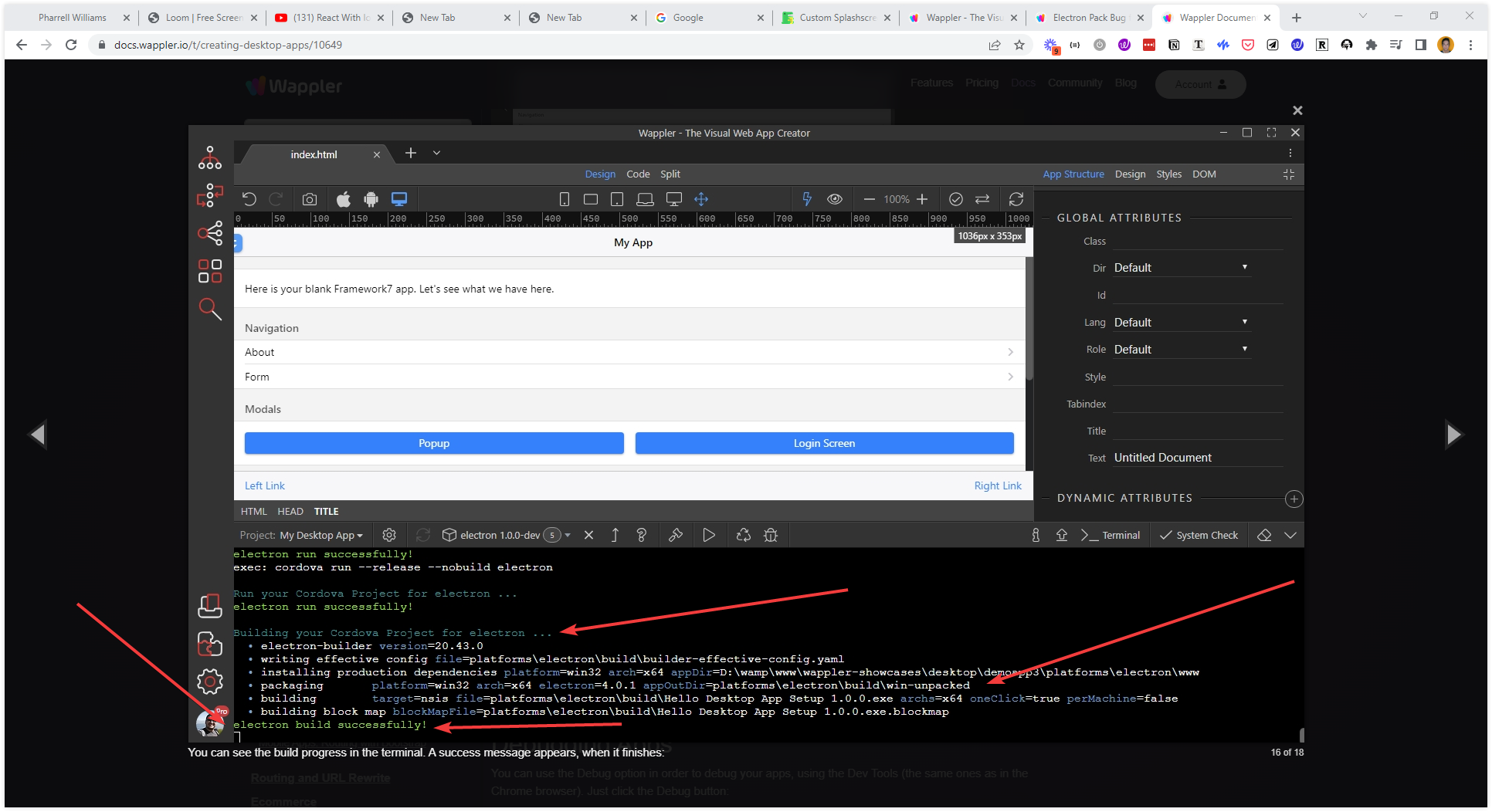Open the red share-nodes icon in Wappler's sidebar
Image resolution: width=1492 pixels, height=812 pixels.
pos(209,233)
